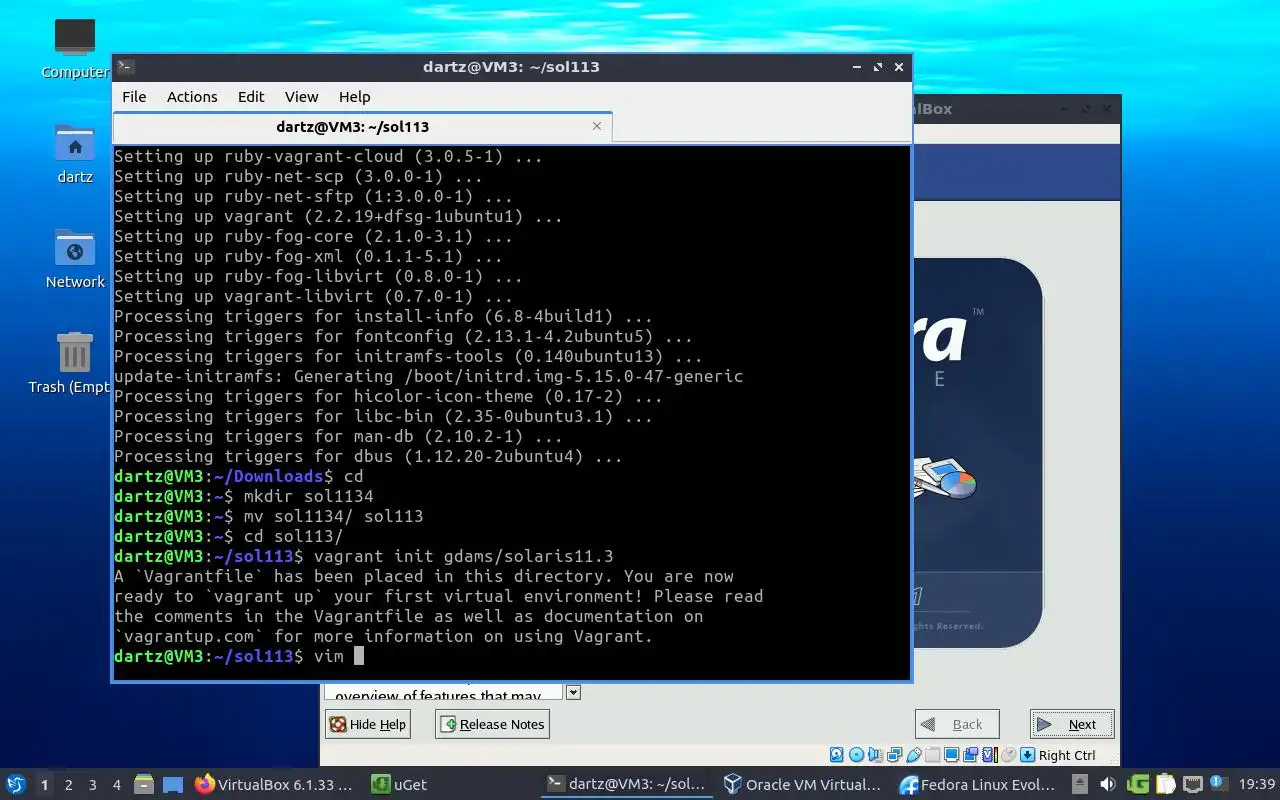Switch to workspace 4

pyautogui.click(x=116, y=785)
